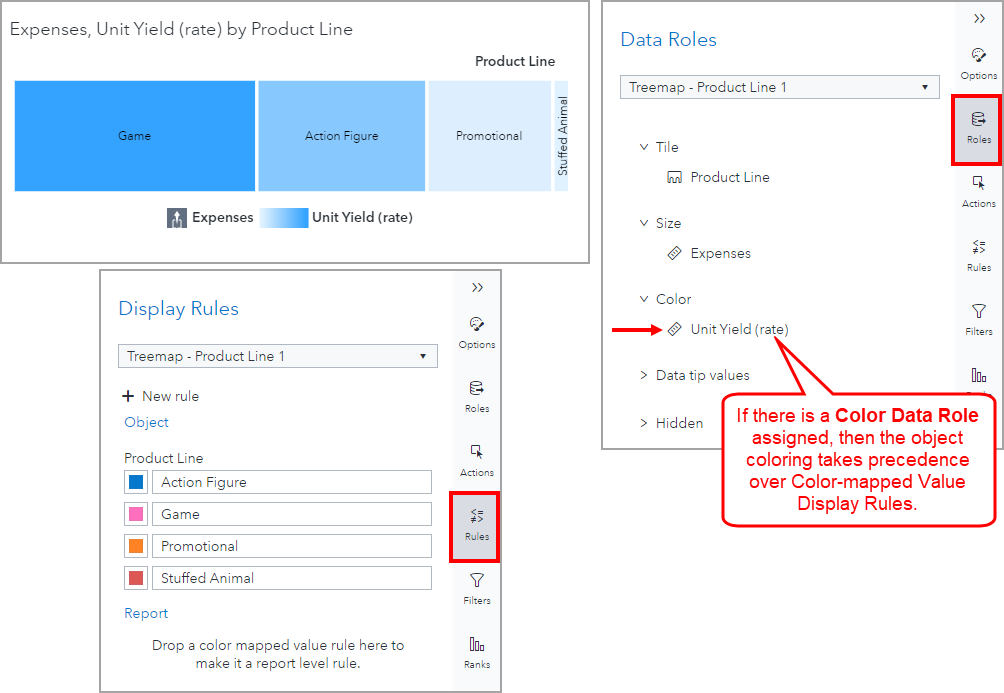
Task: Open Filters in the Data Roles sidebar
Action: (978, 319)
